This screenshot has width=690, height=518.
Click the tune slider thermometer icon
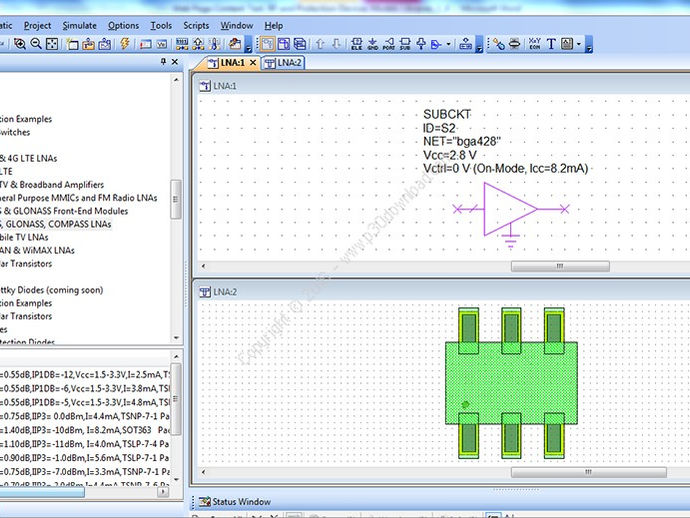click(x=215, y=44)
